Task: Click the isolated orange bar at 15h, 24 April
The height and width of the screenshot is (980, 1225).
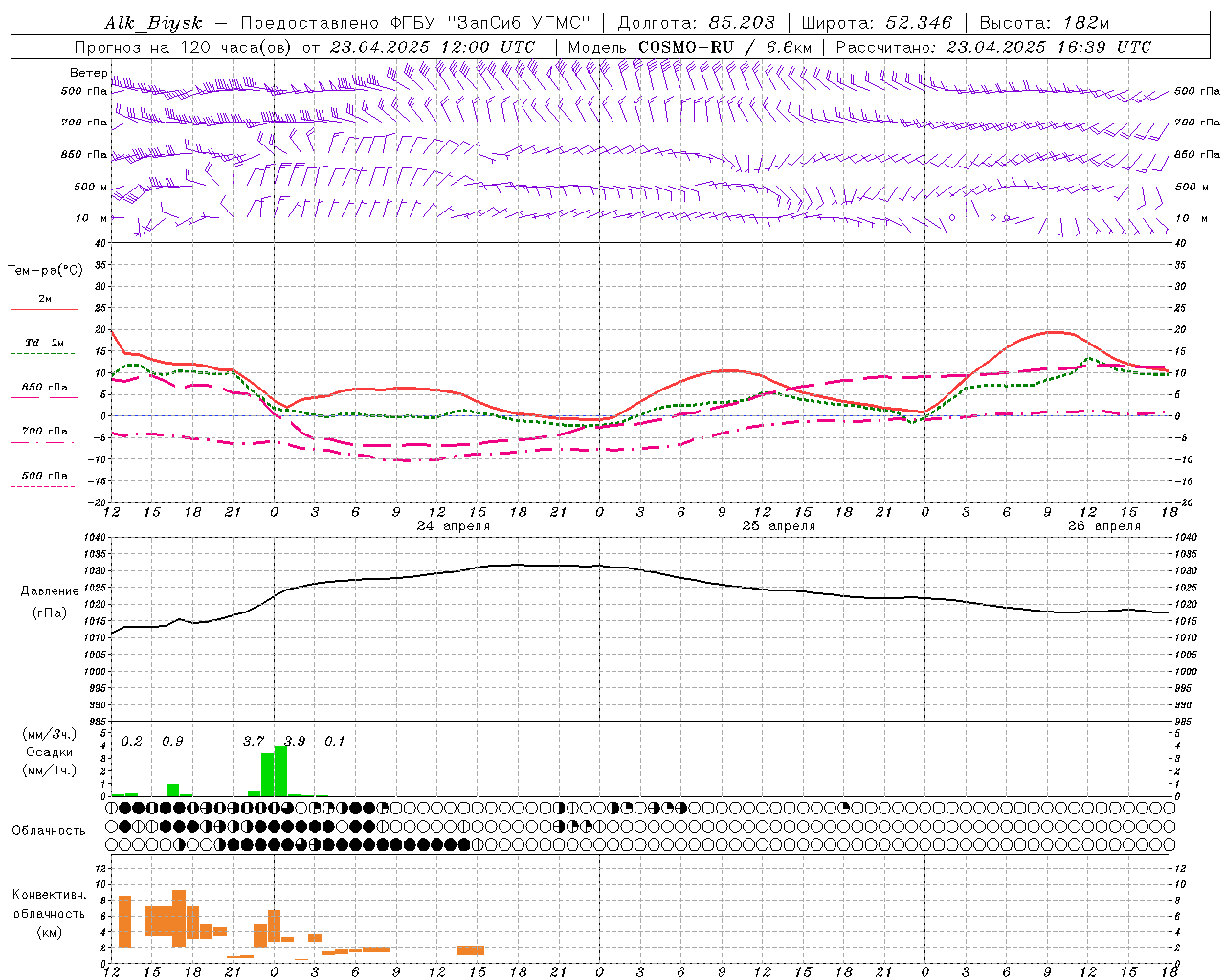Action: point(471,950)
